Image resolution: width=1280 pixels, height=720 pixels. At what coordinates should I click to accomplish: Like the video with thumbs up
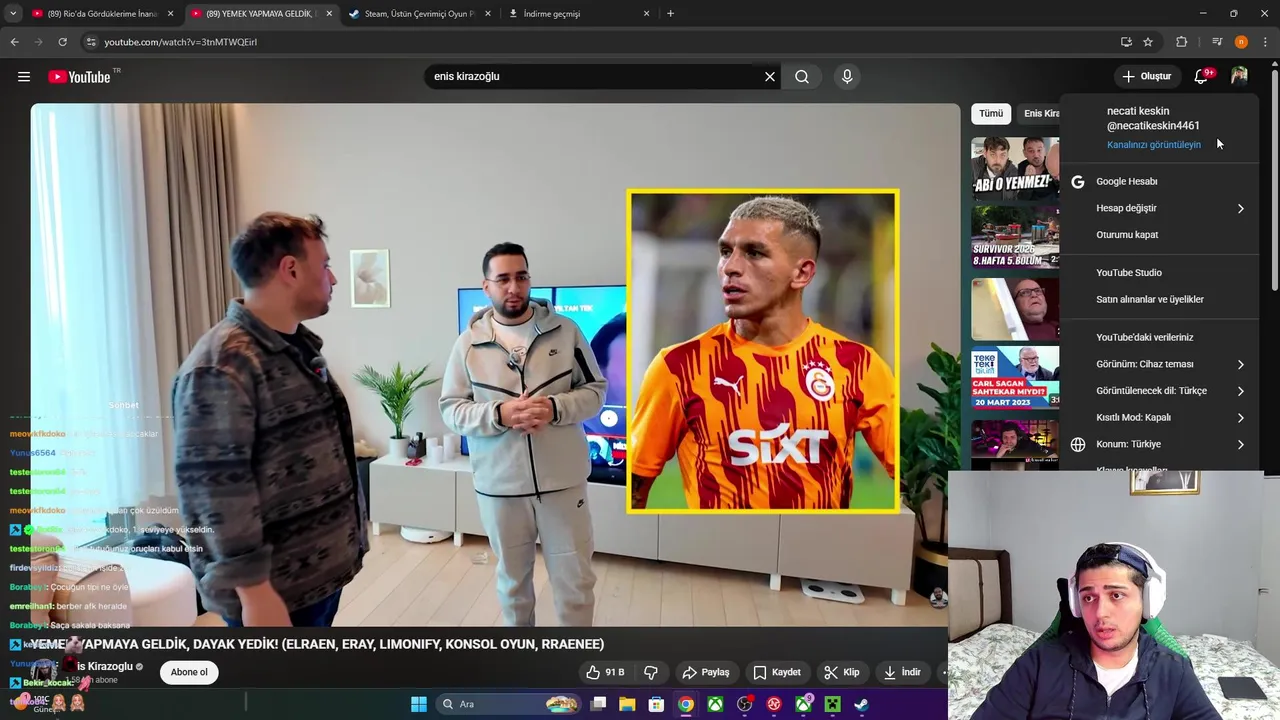pyautogui.click(x=605, y=672)
